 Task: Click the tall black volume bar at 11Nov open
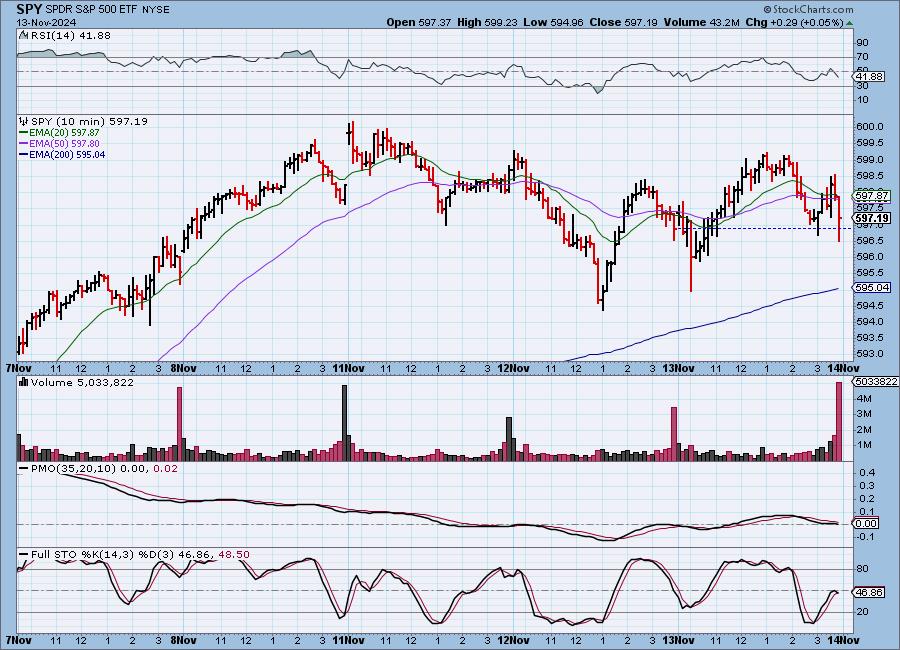coord(344,423)
